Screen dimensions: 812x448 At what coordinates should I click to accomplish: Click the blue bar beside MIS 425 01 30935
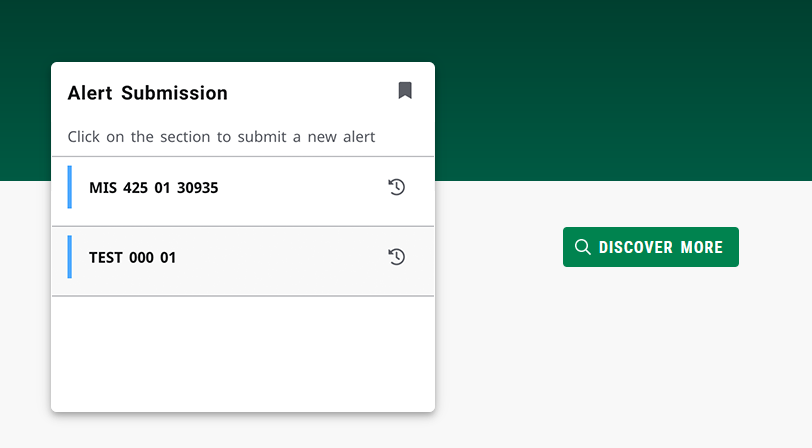pos(70,187)
